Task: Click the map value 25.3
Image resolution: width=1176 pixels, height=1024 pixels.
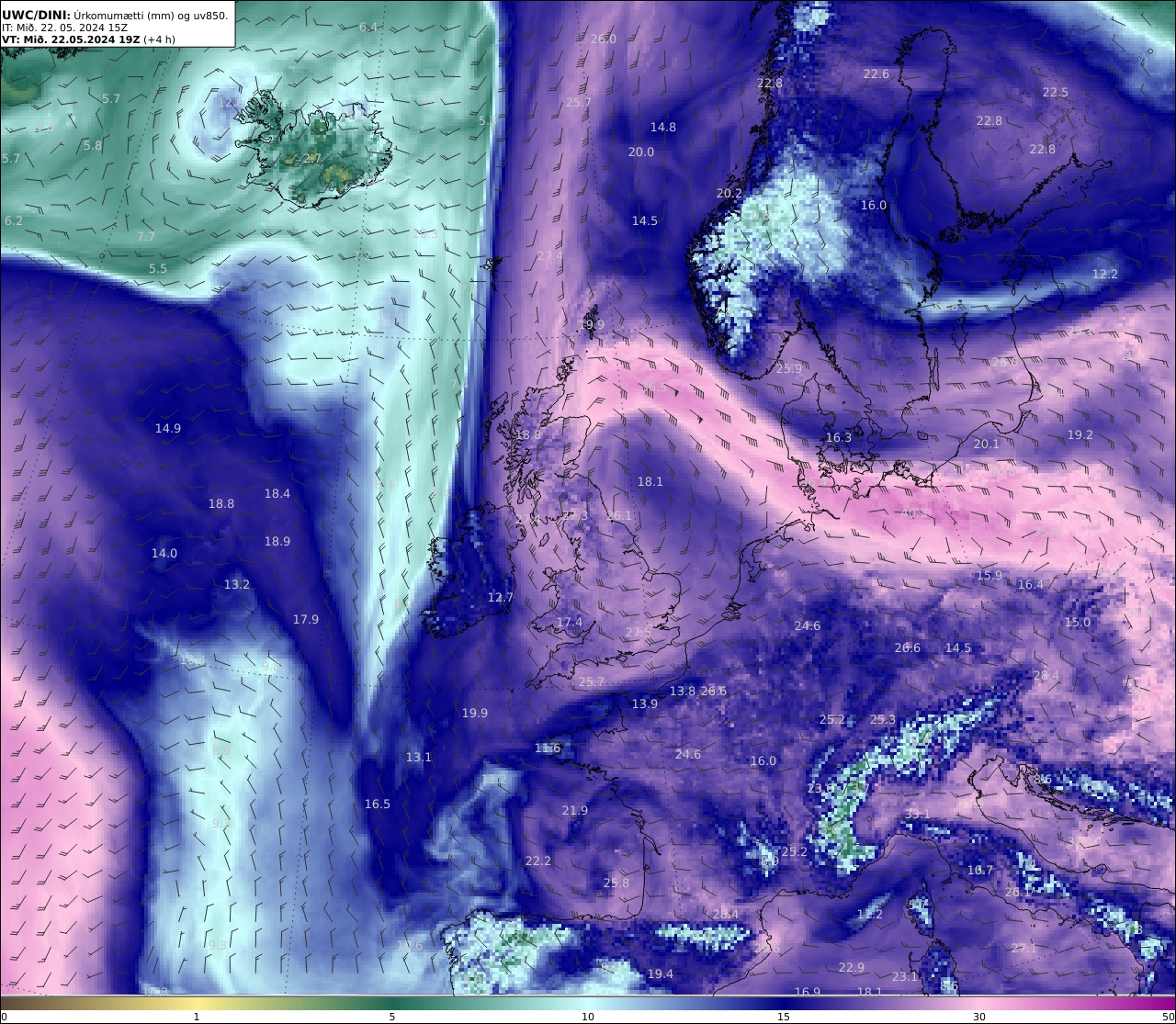Action: (x=883, y=719)
